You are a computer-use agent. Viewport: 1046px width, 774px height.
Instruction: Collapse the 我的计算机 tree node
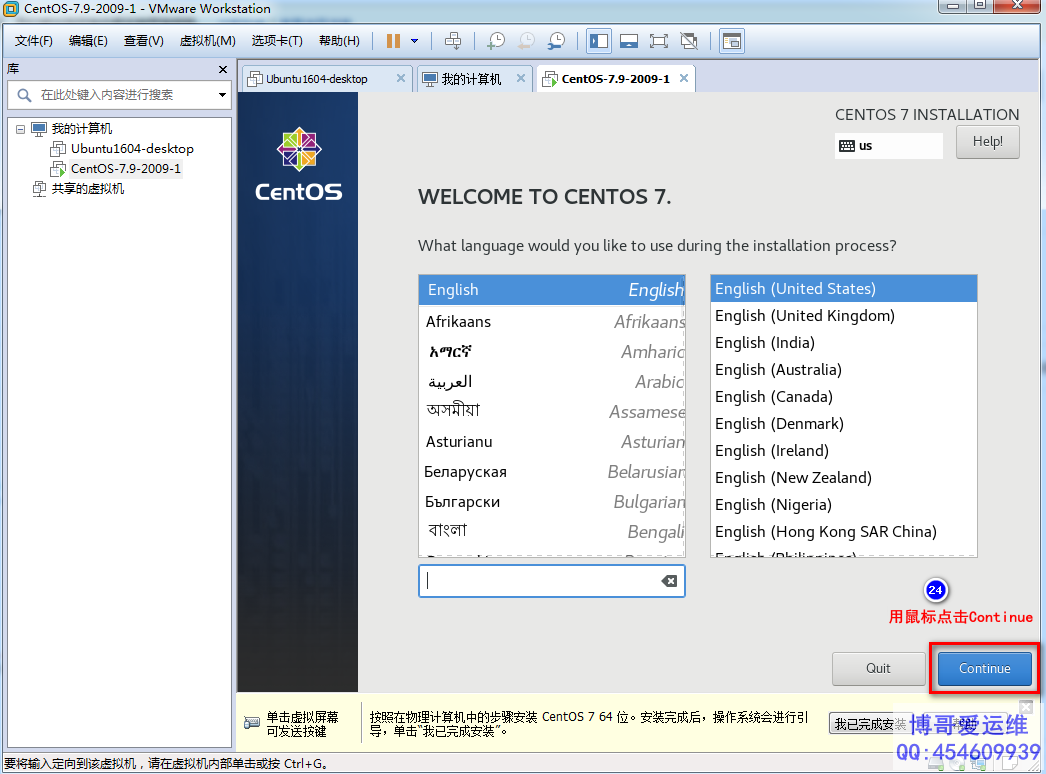tap(20, 129)
